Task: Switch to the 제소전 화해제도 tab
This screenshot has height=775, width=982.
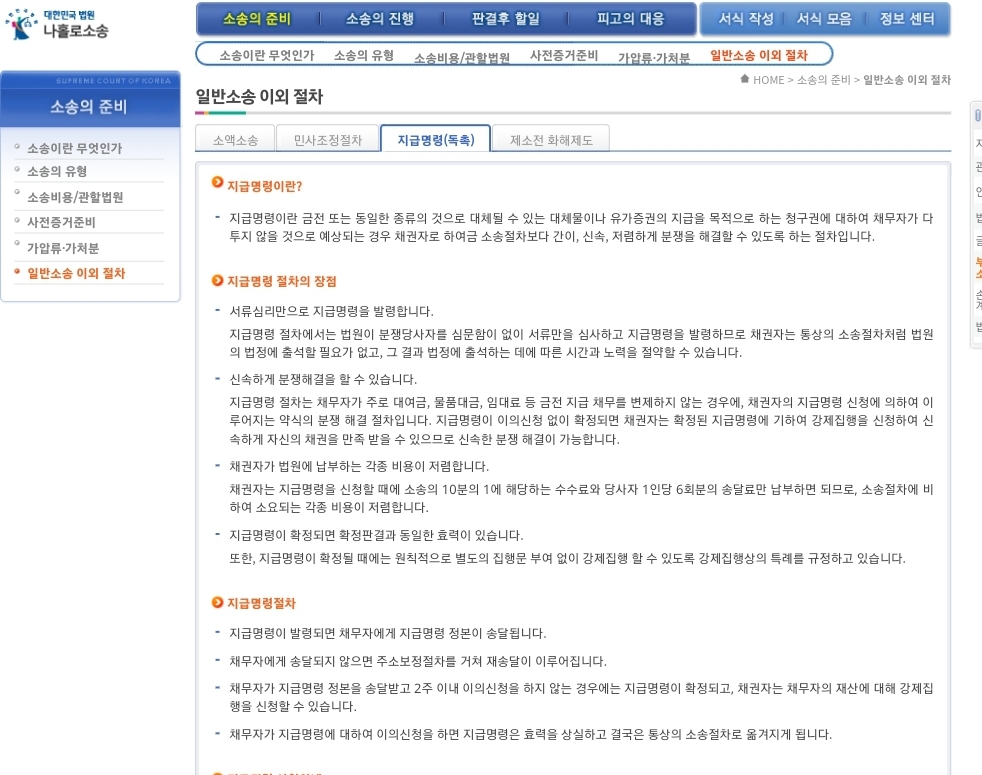Action: [550, 139]
